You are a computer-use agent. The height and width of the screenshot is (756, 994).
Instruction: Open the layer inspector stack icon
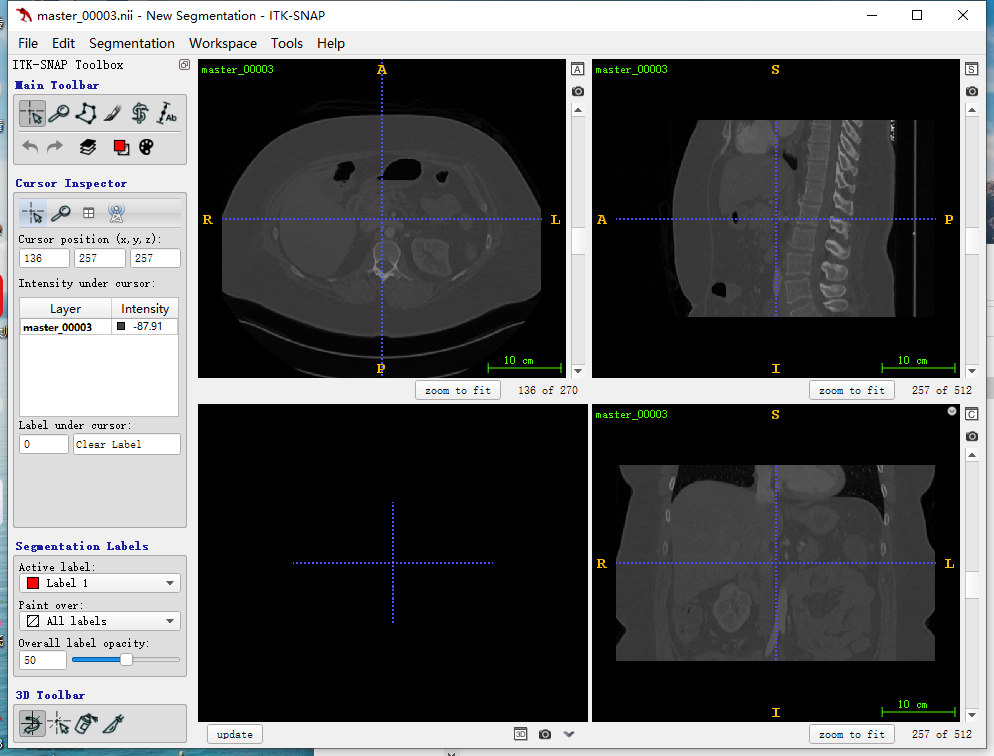[x=88, y=147]
